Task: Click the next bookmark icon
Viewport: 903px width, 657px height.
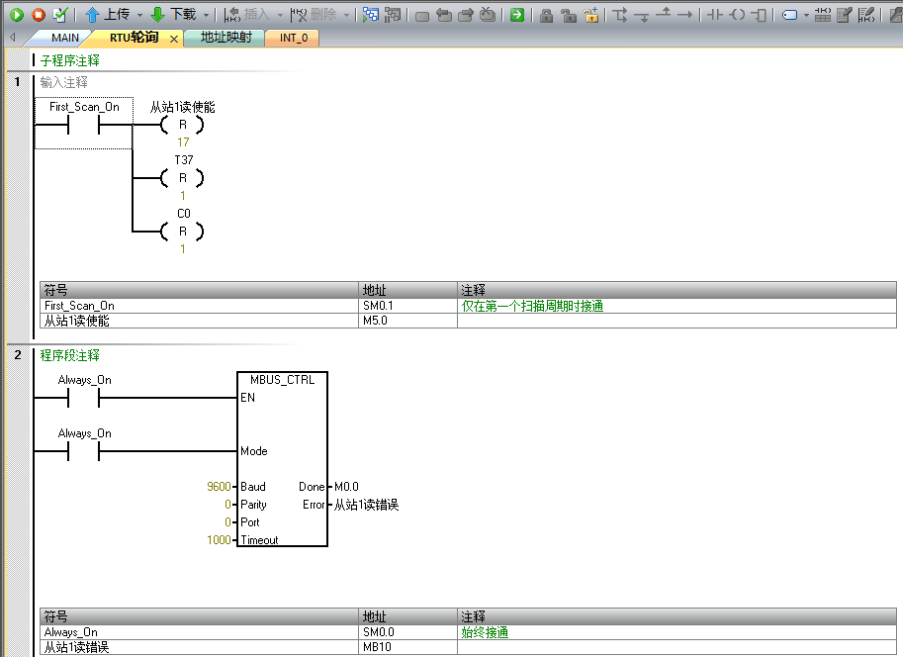Action: click(x=444, y=16)
